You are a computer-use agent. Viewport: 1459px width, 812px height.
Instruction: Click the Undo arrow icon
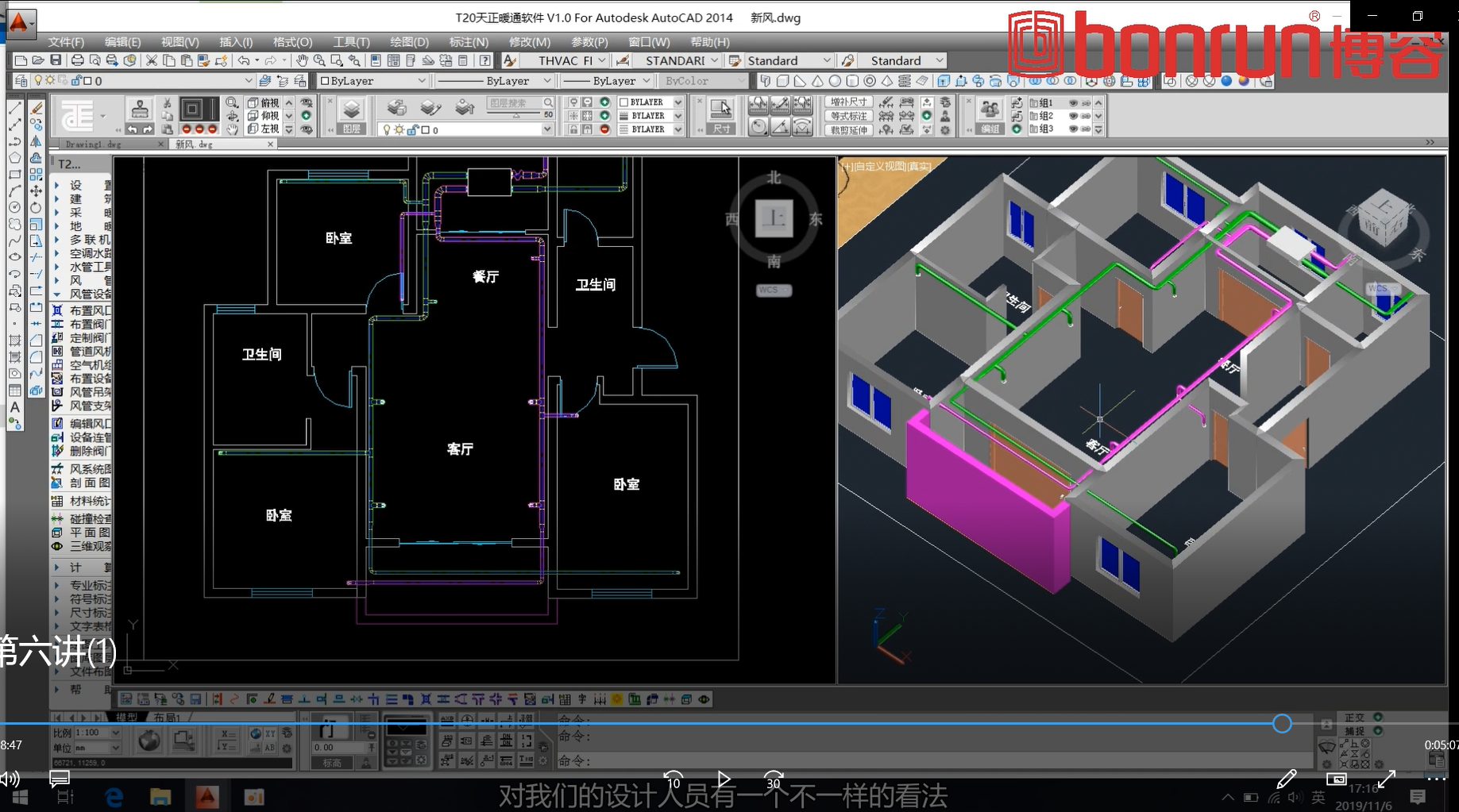[244, 60]
